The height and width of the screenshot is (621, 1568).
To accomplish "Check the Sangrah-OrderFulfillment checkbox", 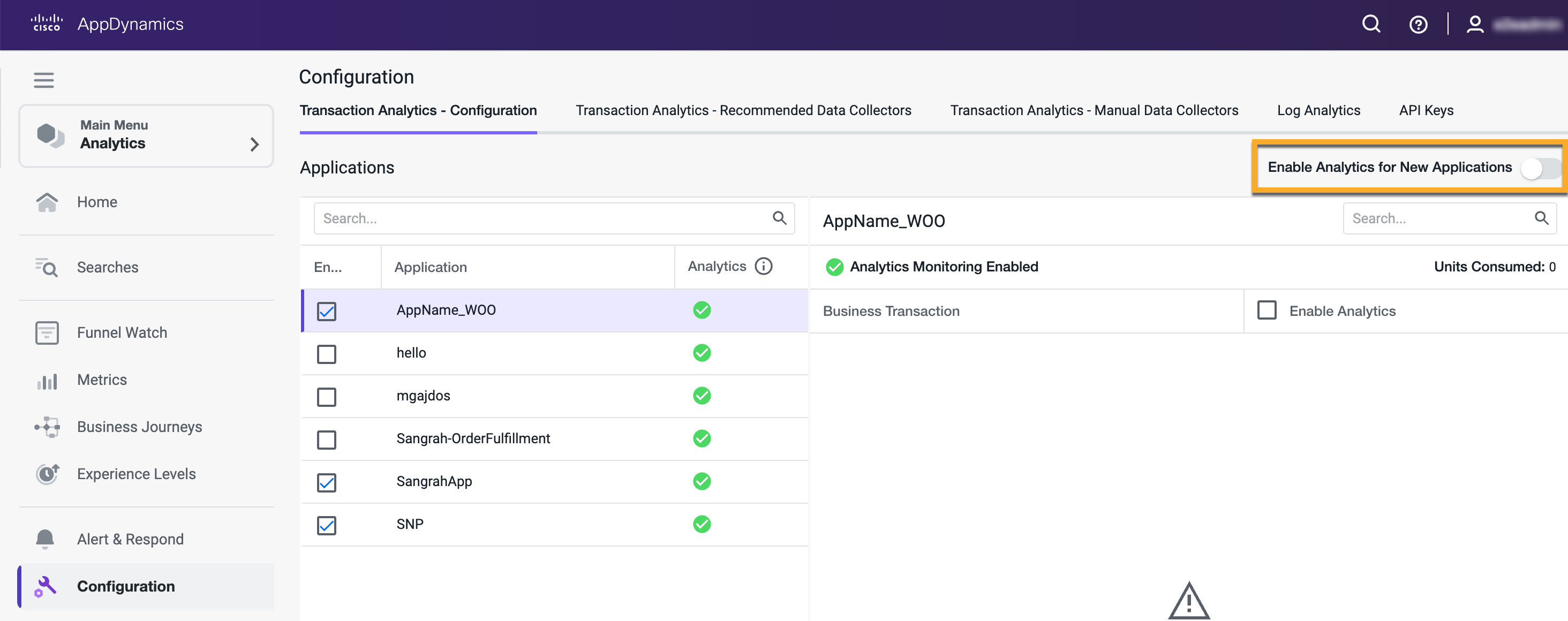I will click(x=327, y=440).
